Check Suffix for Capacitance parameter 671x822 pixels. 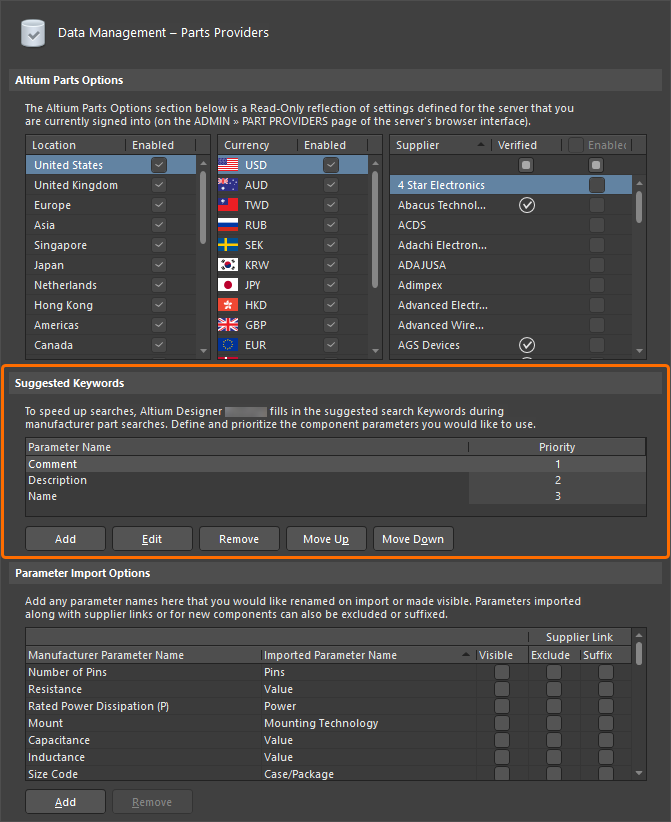point(605,740)
